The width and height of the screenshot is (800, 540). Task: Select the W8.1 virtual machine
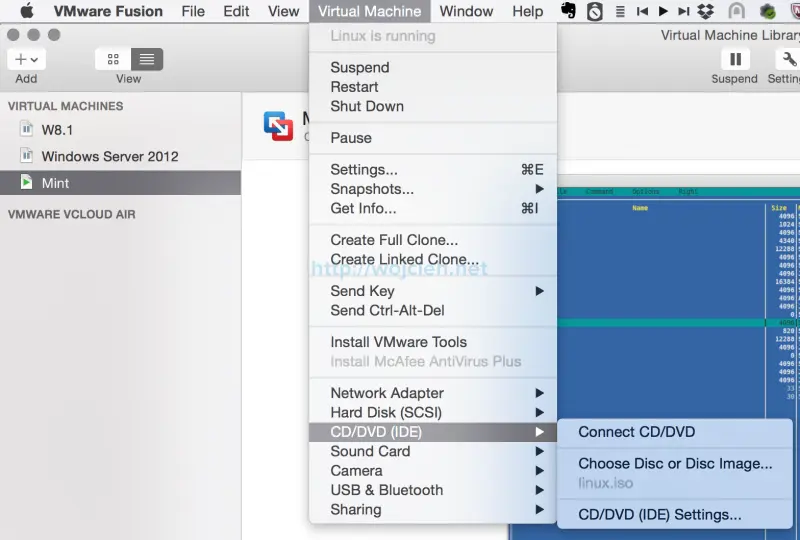tap(120, 130)
